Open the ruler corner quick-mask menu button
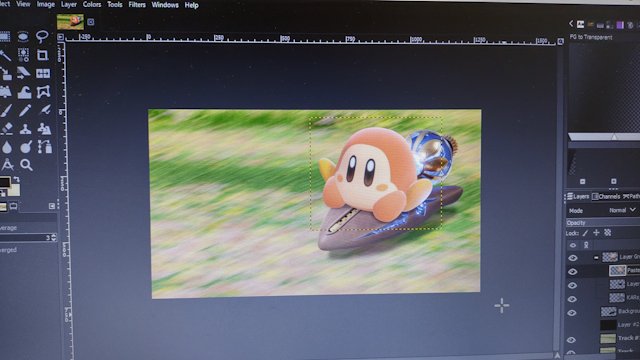Image resolution: width=640 pixels, height=360 pixels. tap(61, 37)
